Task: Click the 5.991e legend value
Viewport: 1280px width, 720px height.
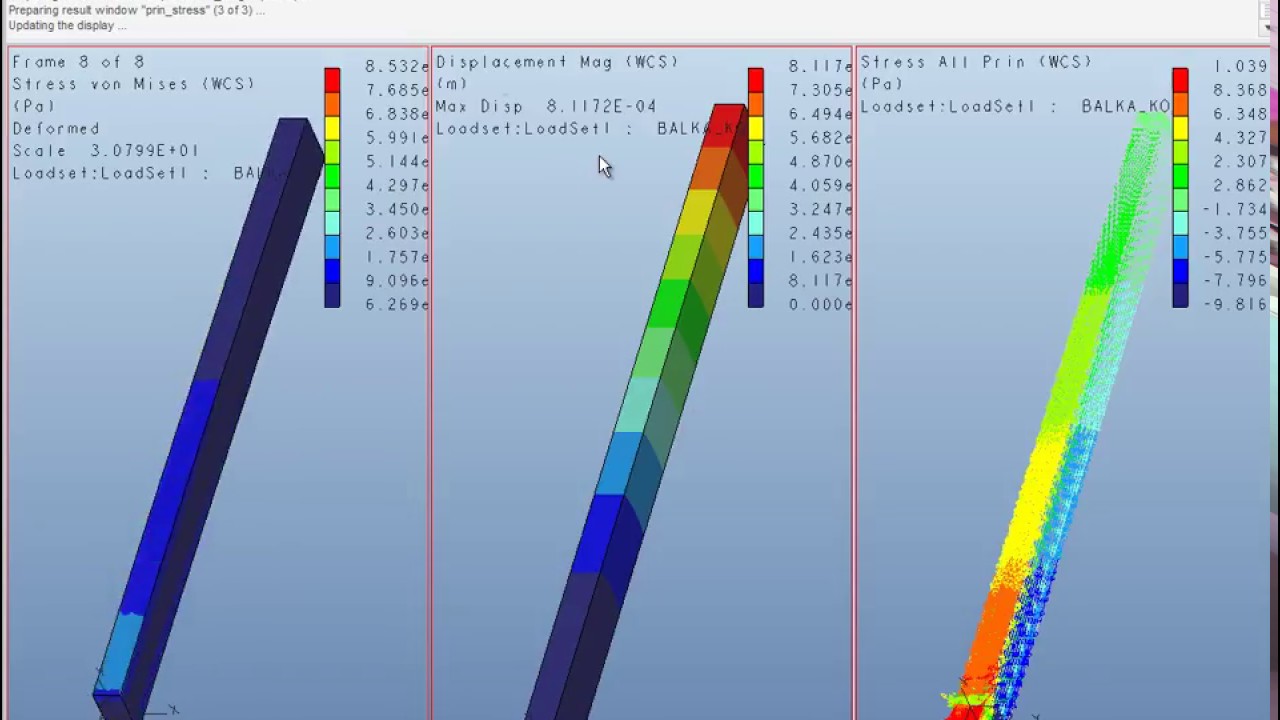Action: coord(397,138)
